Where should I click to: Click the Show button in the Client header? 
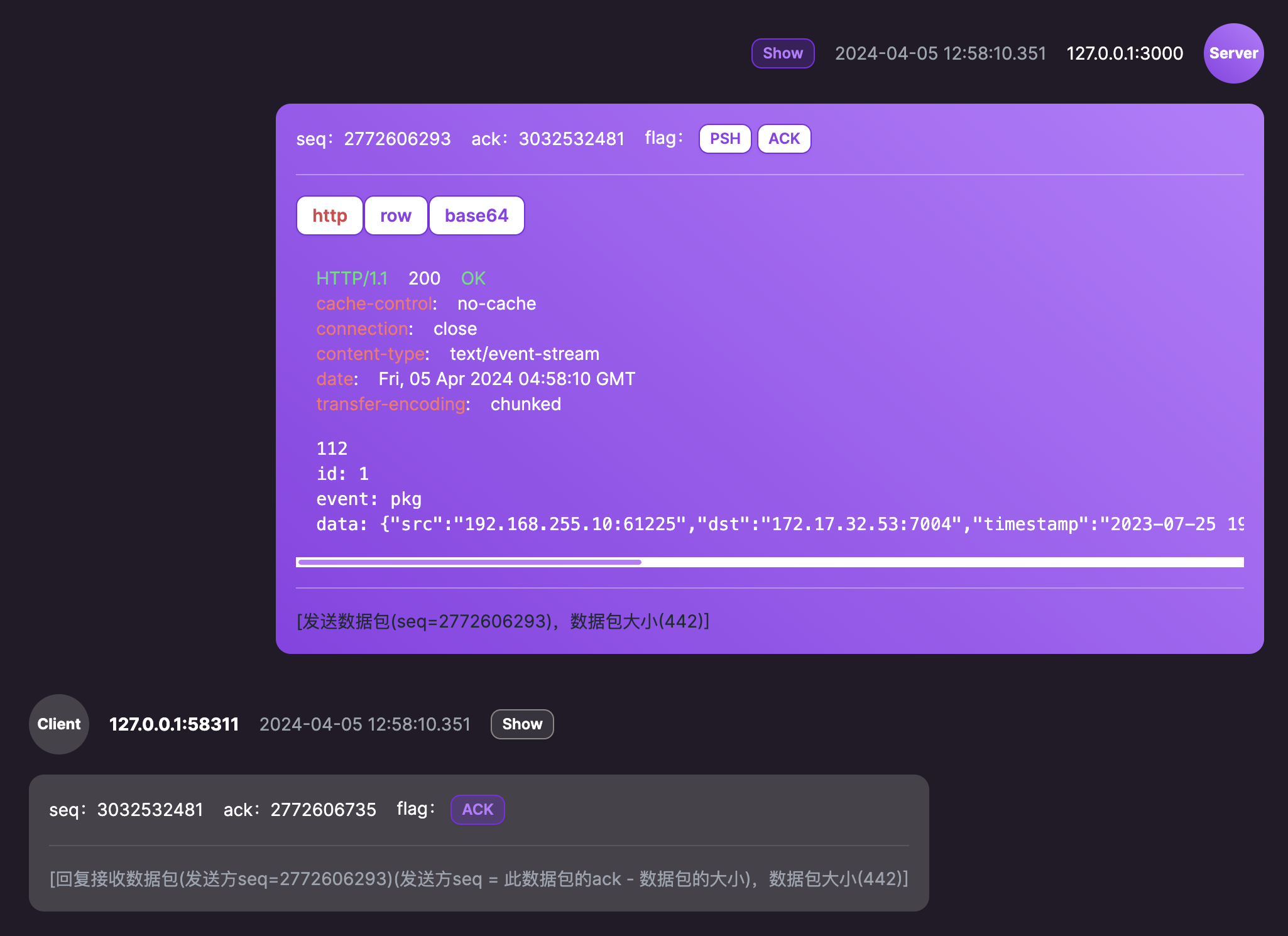click(x=522, y=724)
